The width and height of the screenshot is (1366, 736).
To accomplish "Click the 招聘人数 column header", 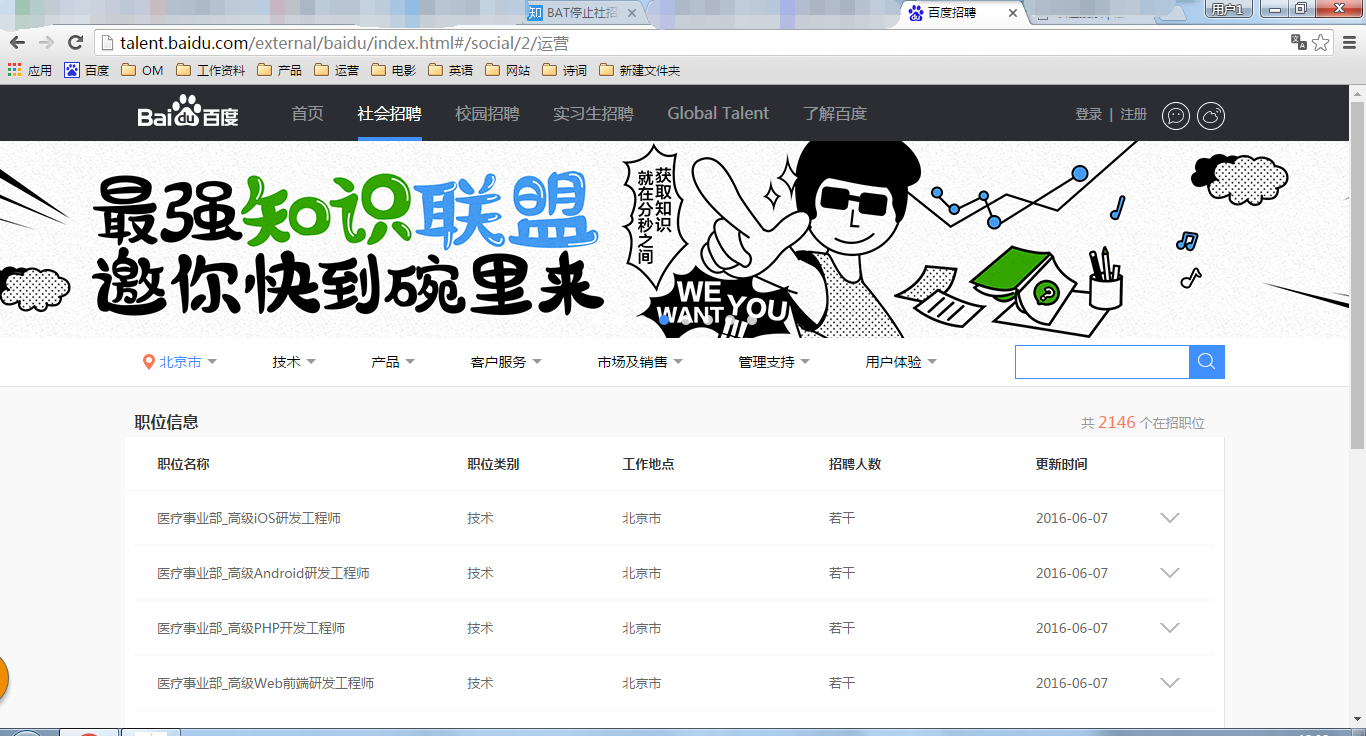I will click(x=855, y=464).
